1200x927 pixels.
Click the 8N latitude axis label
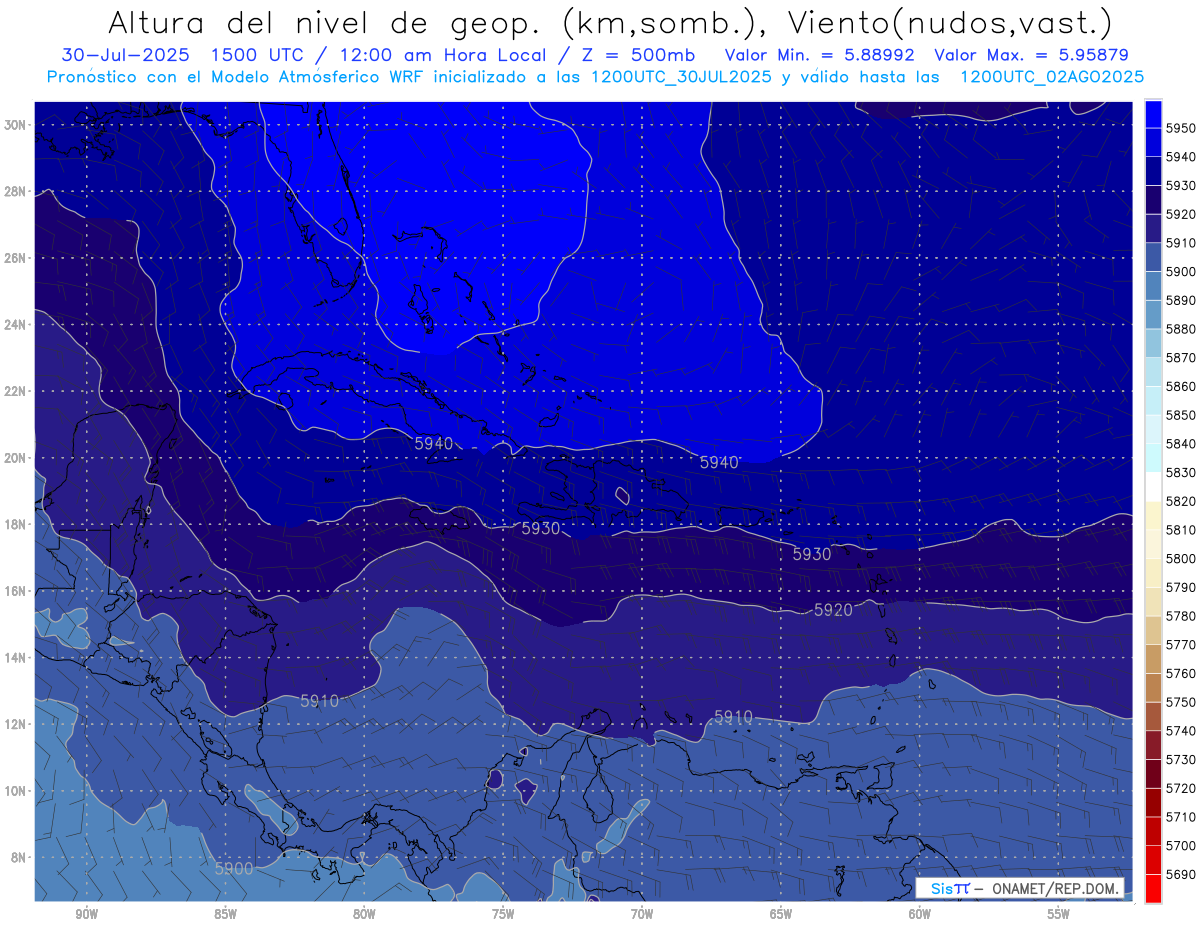click(18, 857)
